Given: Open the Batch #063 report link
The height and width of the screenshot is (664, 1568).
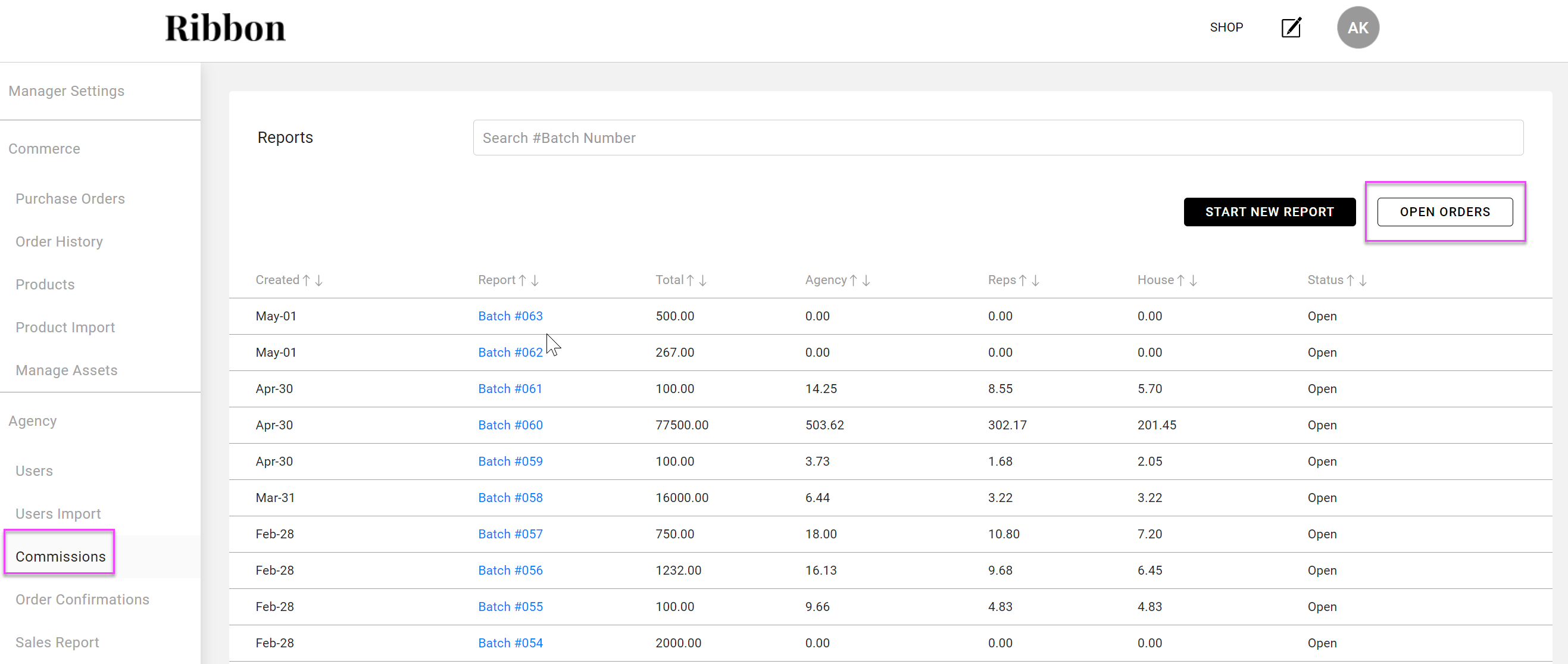Looking at the screenshot, I should click(x=510, y=316).
